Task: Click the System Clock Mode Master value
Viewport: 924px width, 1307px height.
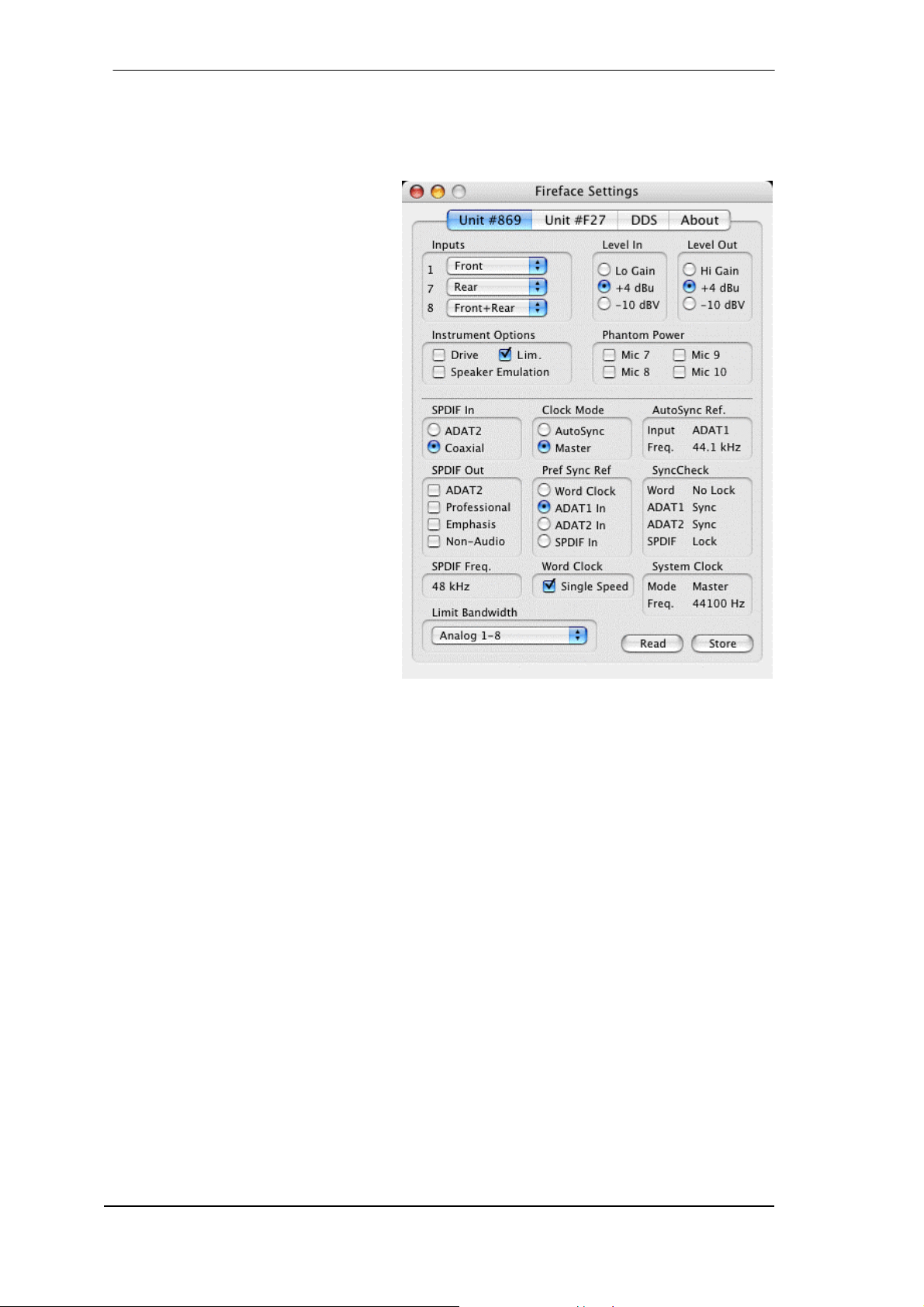Action: (710, 586)
